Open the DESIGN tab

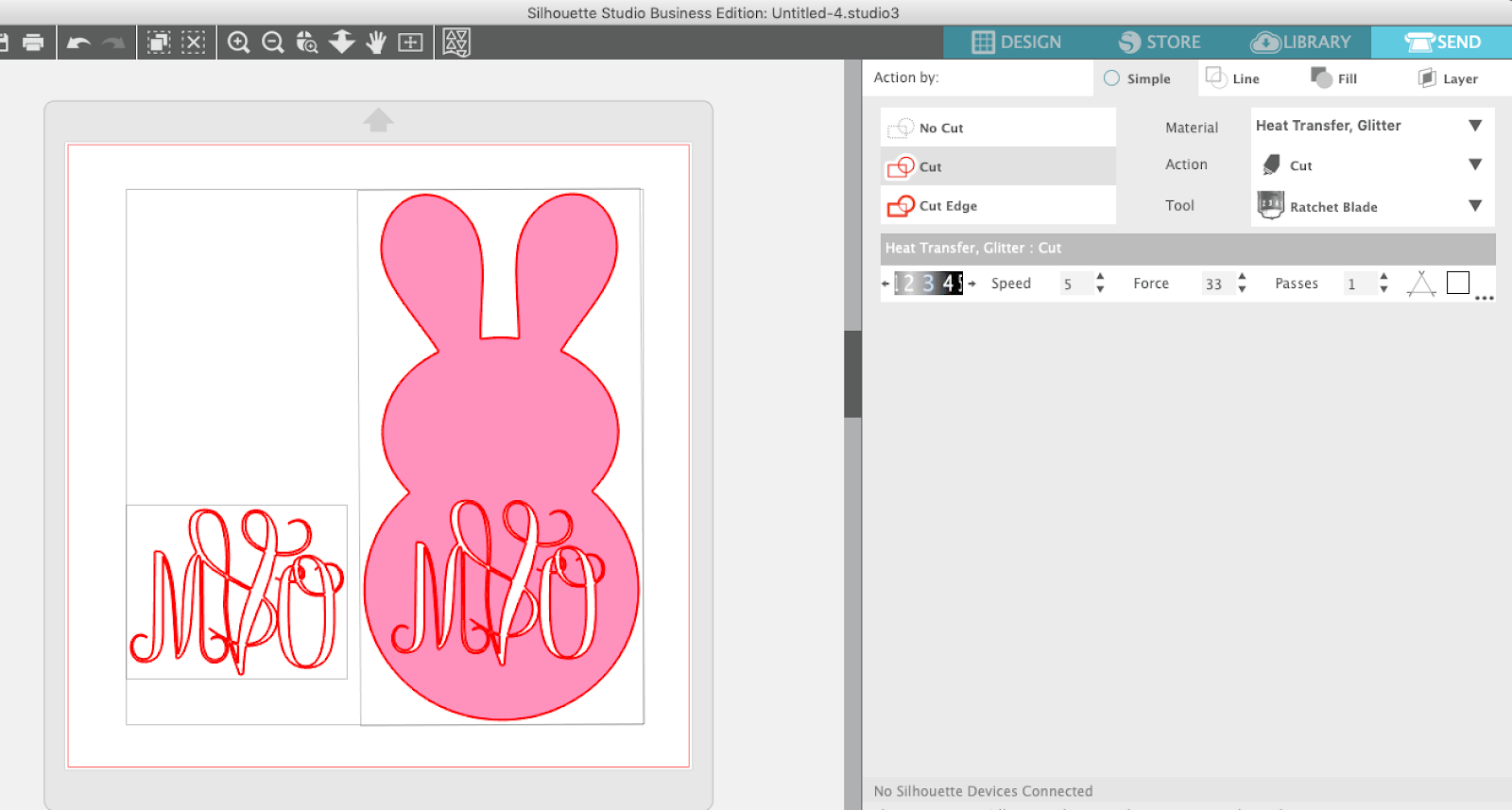(x=1017, y=43)
